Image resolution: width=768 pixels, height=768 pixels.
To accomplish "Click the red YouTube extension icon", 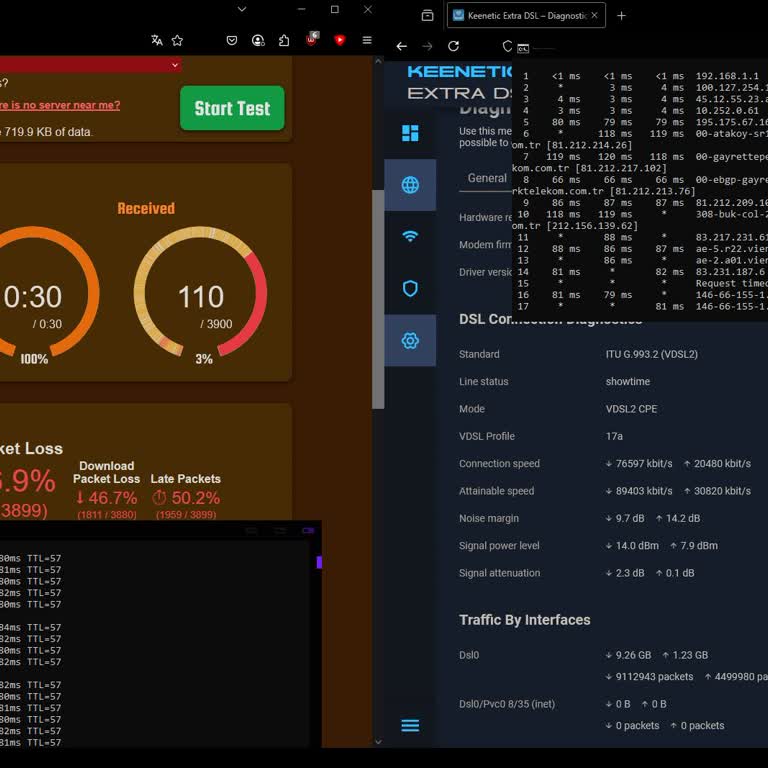I will point(340,40).
